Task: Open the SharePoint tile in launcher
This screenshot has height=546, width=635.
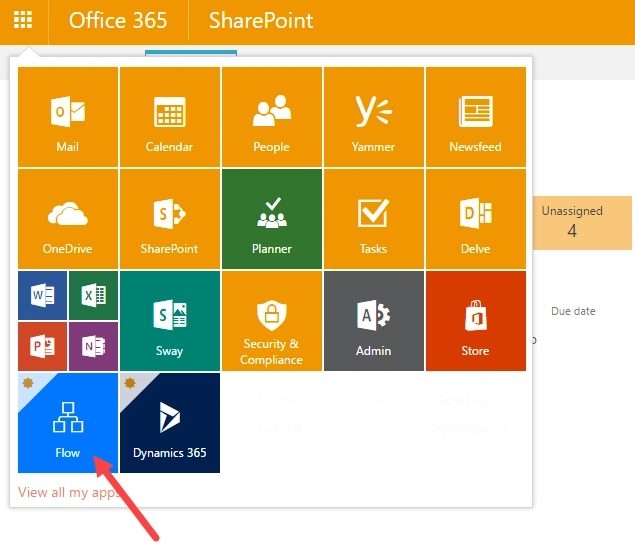Action: (170, 219)
